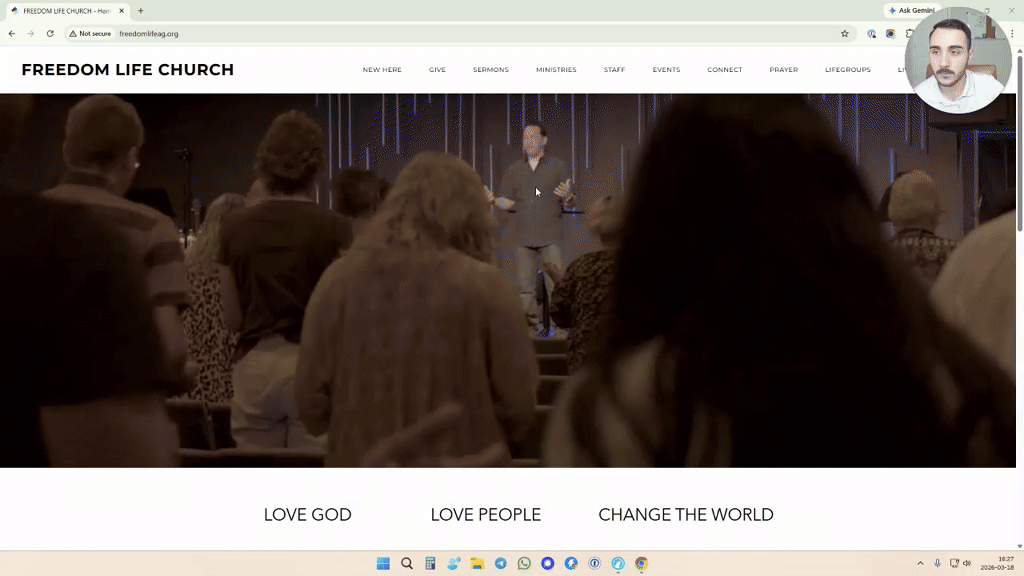Screen dimensions: 1024x576
Task: Open the PRAYER page
Action: [x=784, y=70]
